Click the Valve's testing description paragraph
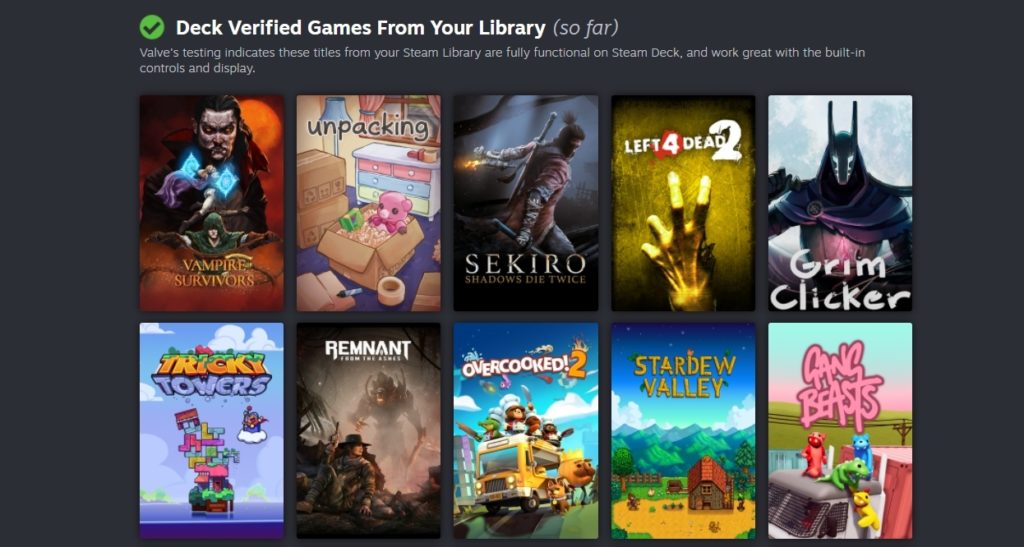1024x547 pixels. tap(502, 60)
